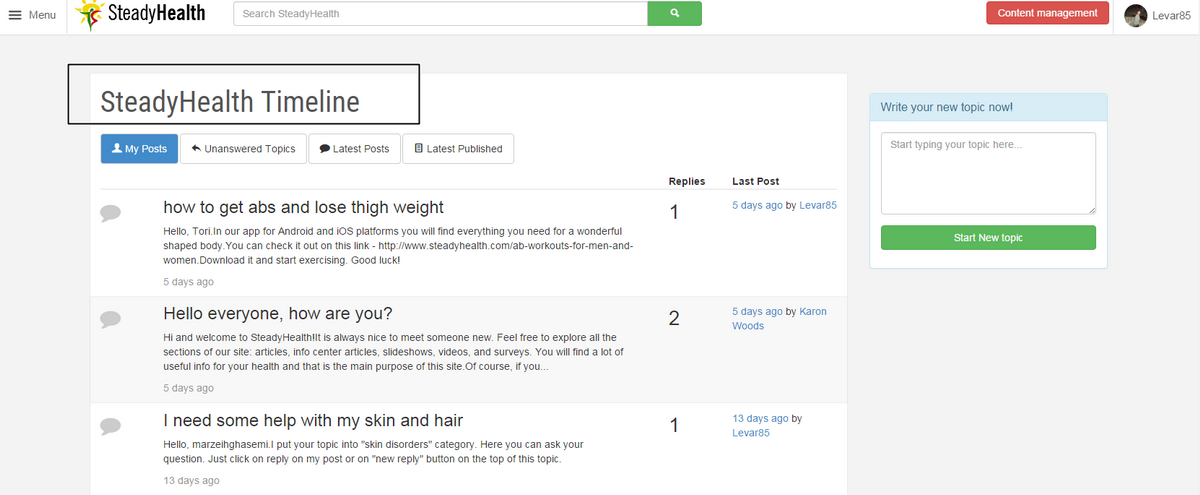
Task: Click '13 days ago' timestamp under skin post excerpt
Action: 191,481
